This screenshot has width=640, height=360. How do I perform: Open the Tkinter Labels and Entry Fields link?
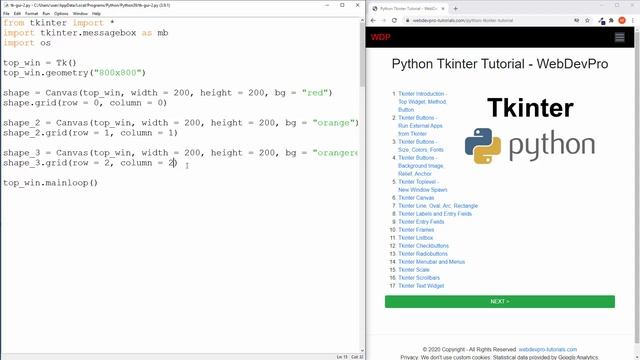[x=435, y=213]
